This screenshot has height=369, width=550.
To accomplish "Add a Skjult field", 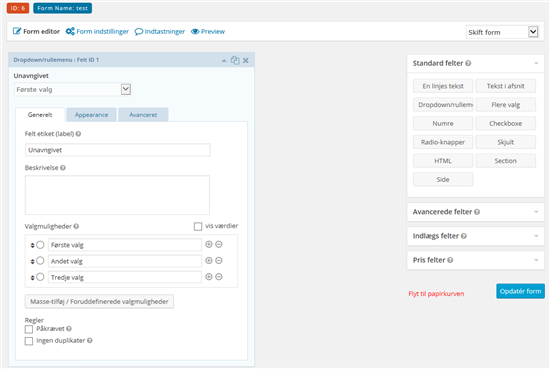I will [505, 142].
